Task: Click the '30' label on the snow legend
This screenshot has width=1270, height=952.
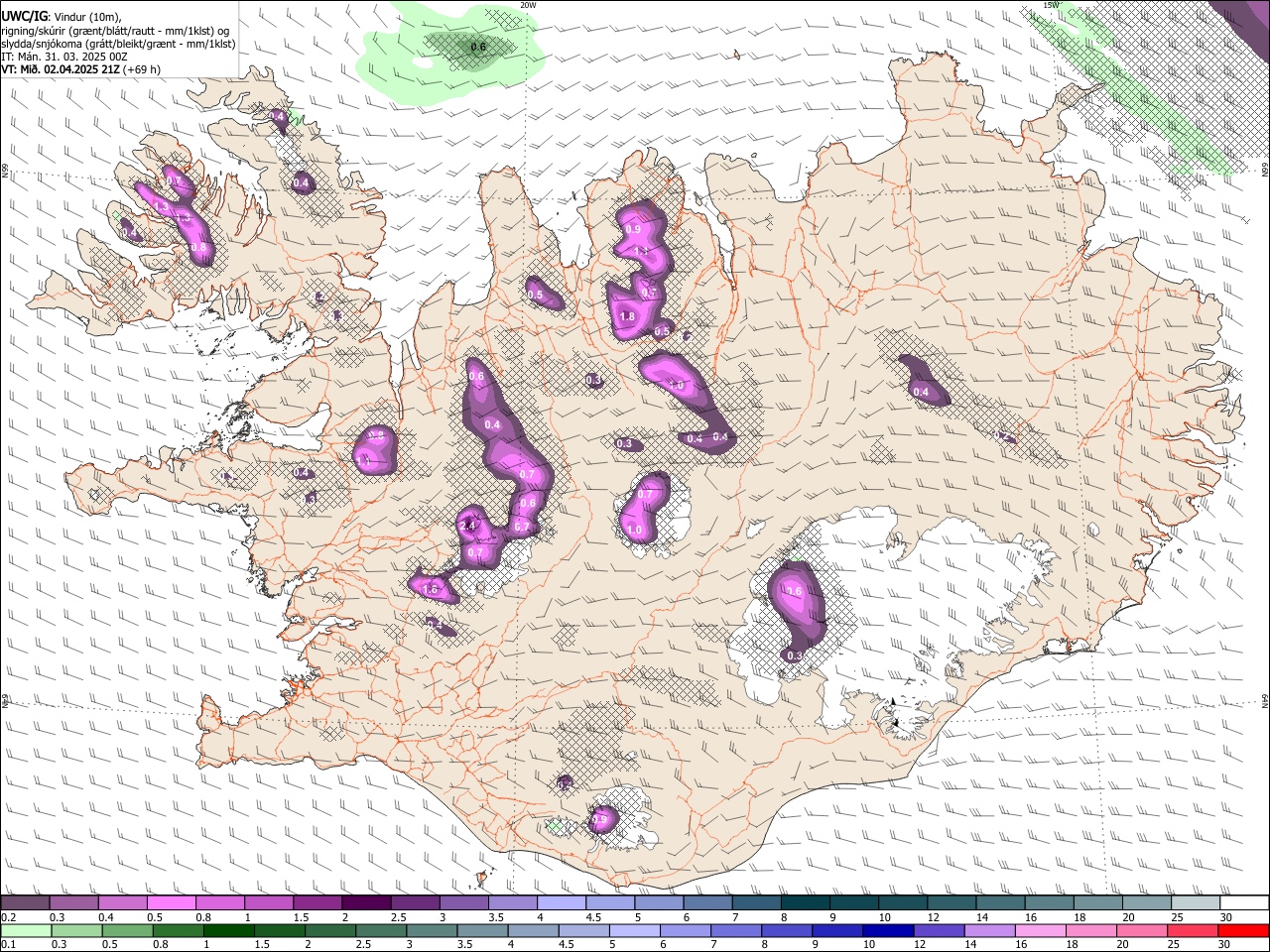Action: click(1225, 917)
